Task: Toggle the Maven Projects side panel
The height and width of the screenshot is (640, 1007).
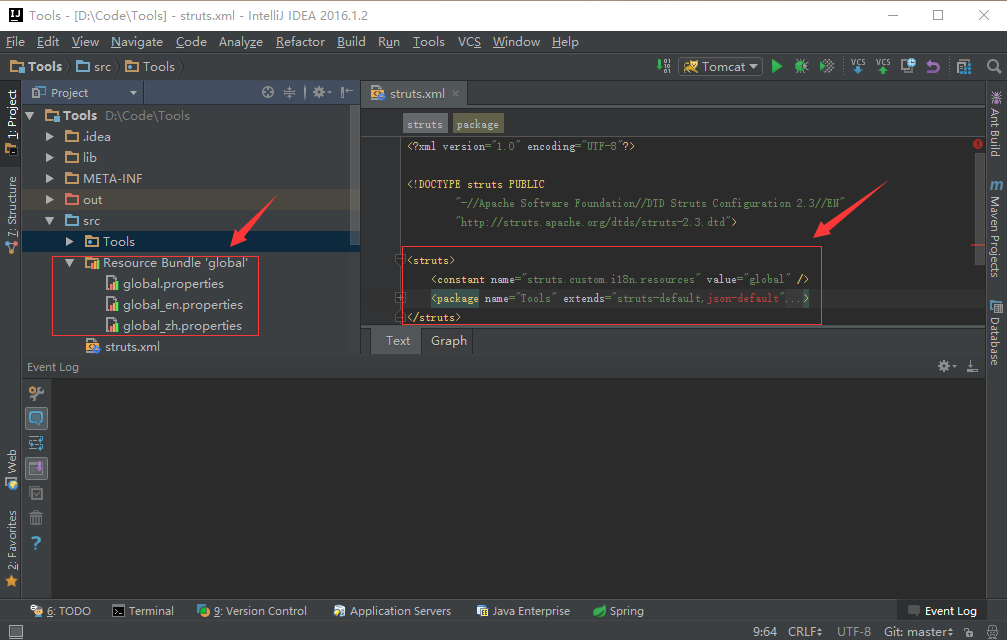Action: coord(995,229)
